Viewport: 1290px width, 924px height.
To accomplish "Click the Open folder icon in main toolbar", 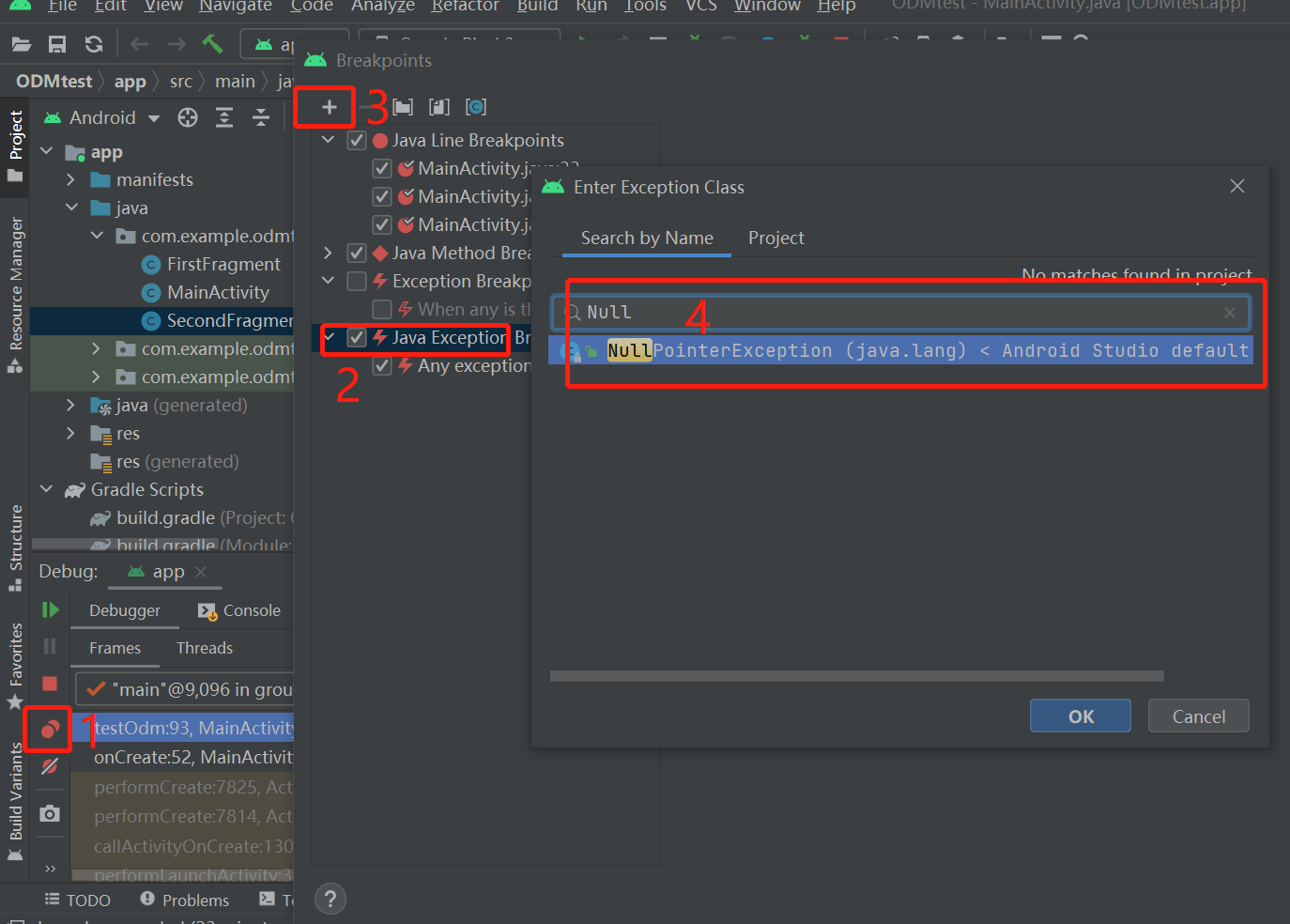I will [x=22, y=44].
